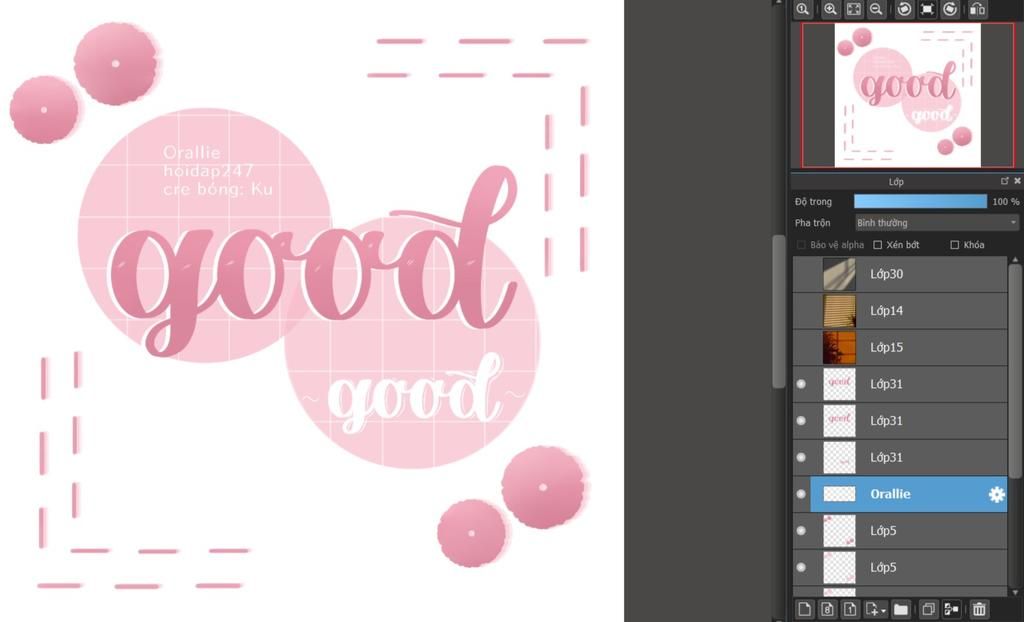Click the navigator preview image

[x=908, y=95]
